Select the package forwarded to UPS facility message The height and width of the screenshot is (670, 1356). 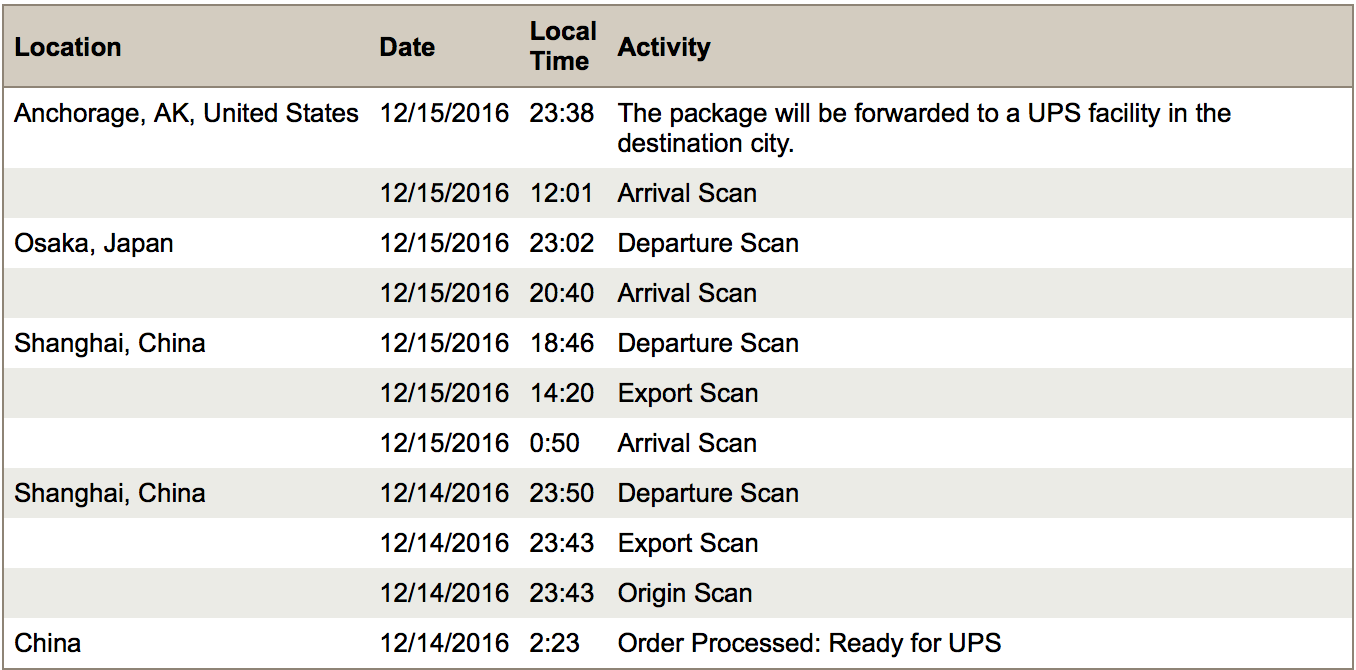pyautogui.click(x=923, y=128)
